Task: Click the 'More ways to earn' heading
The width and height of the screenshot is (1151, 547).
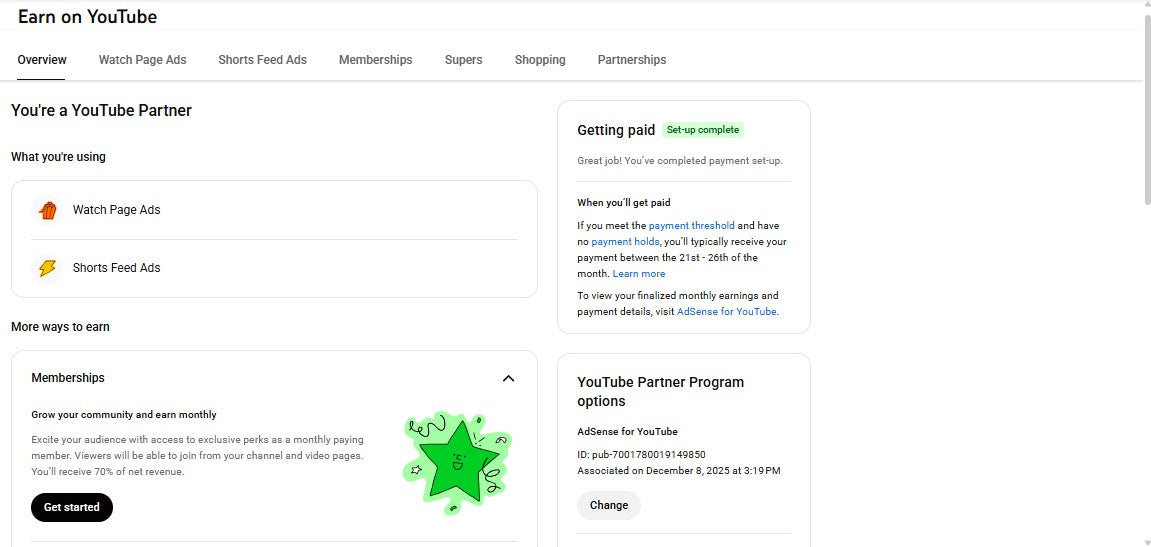Action: [60, 327]
